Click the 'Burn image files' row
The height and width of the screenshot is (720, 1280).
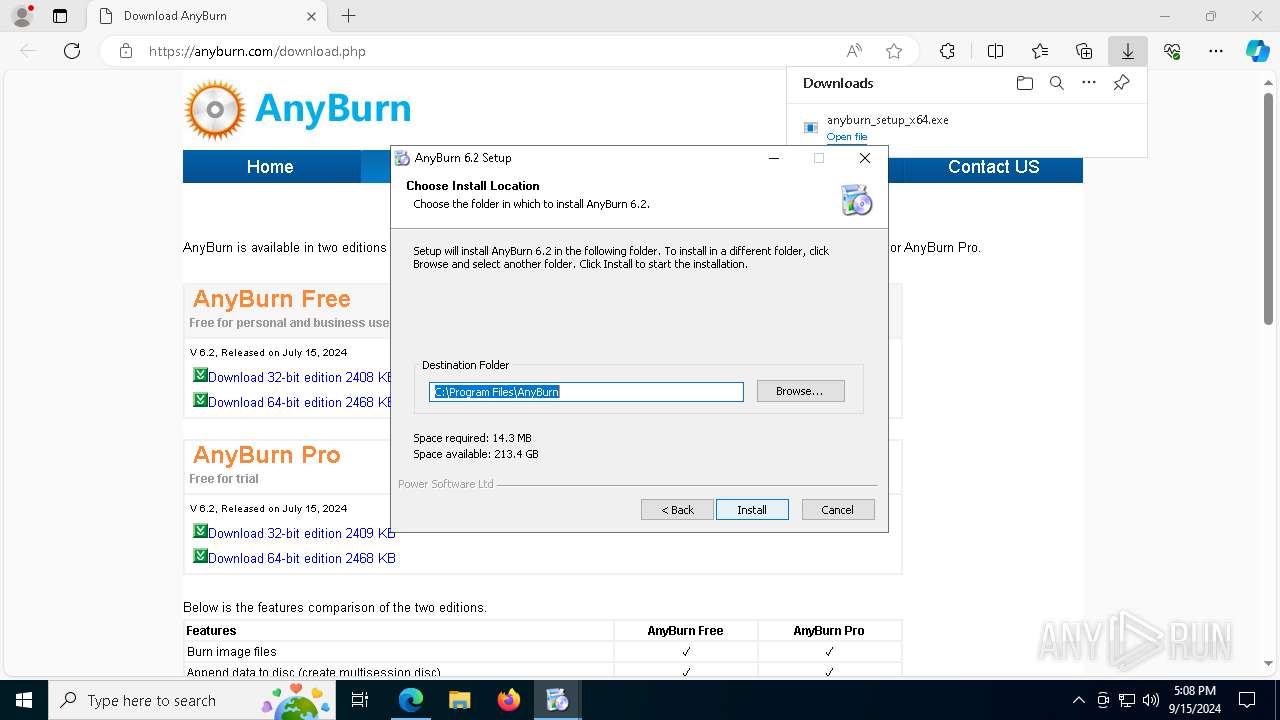click(x=543, y=652)
